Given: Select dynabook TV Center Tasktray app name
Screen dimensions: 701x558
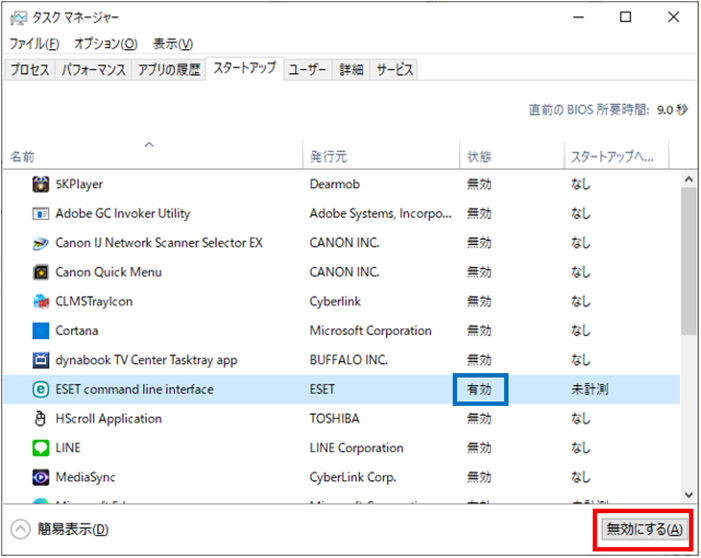Looking at the screenshot, I should pyautogui.click(x=146, y=360).
